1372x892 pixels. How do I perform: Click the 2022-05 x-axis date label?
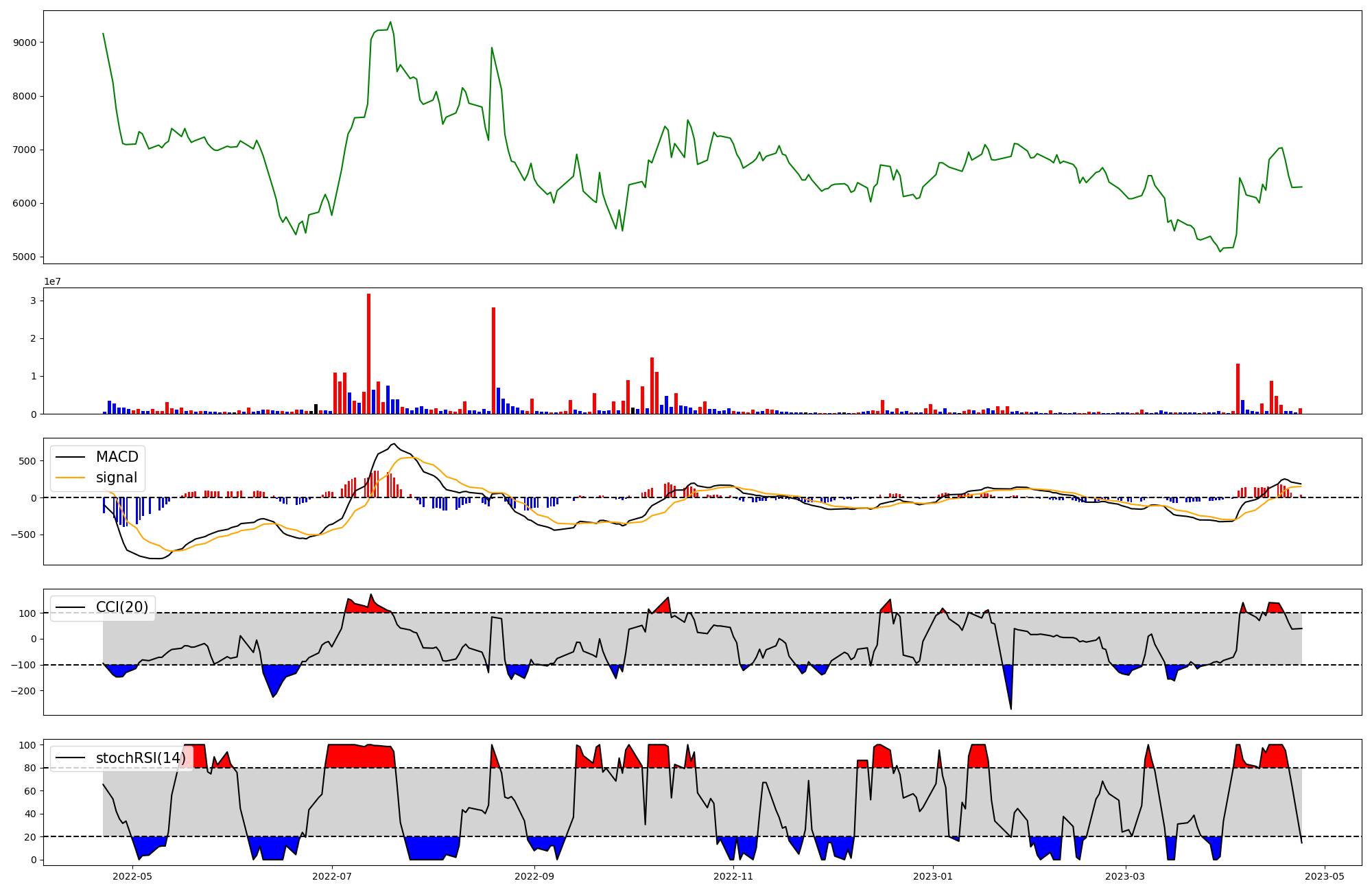coord(132,876)
